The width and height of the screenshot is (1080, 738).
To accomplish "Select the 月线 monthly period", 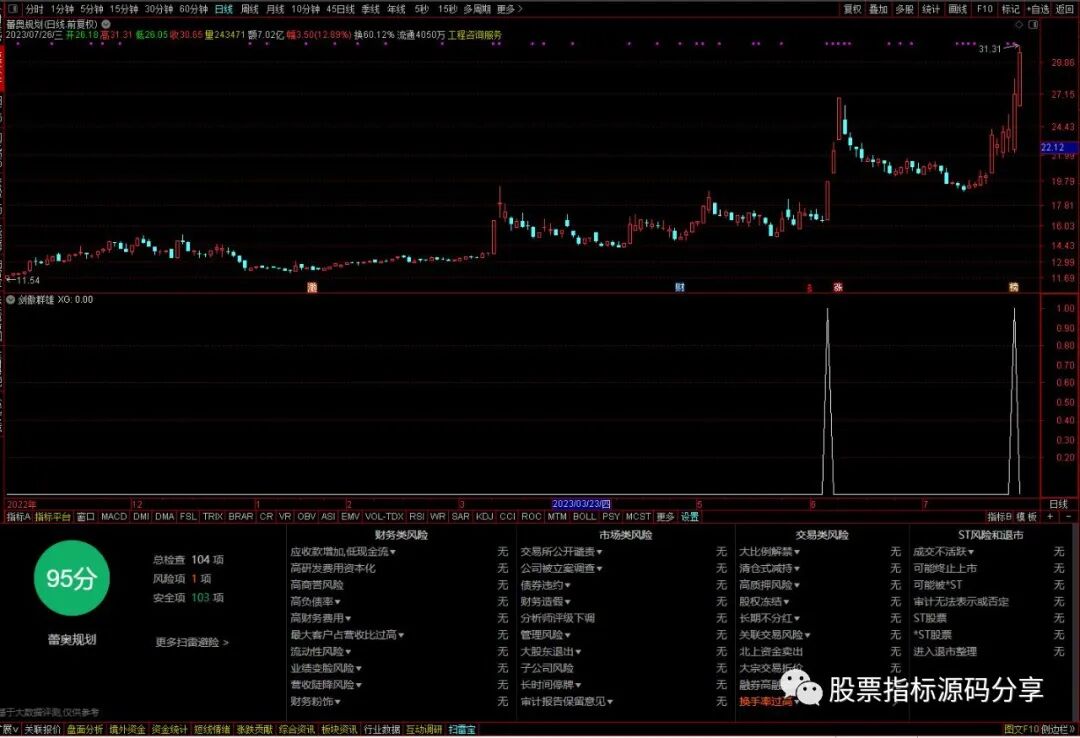I will [x=275, y=9].
